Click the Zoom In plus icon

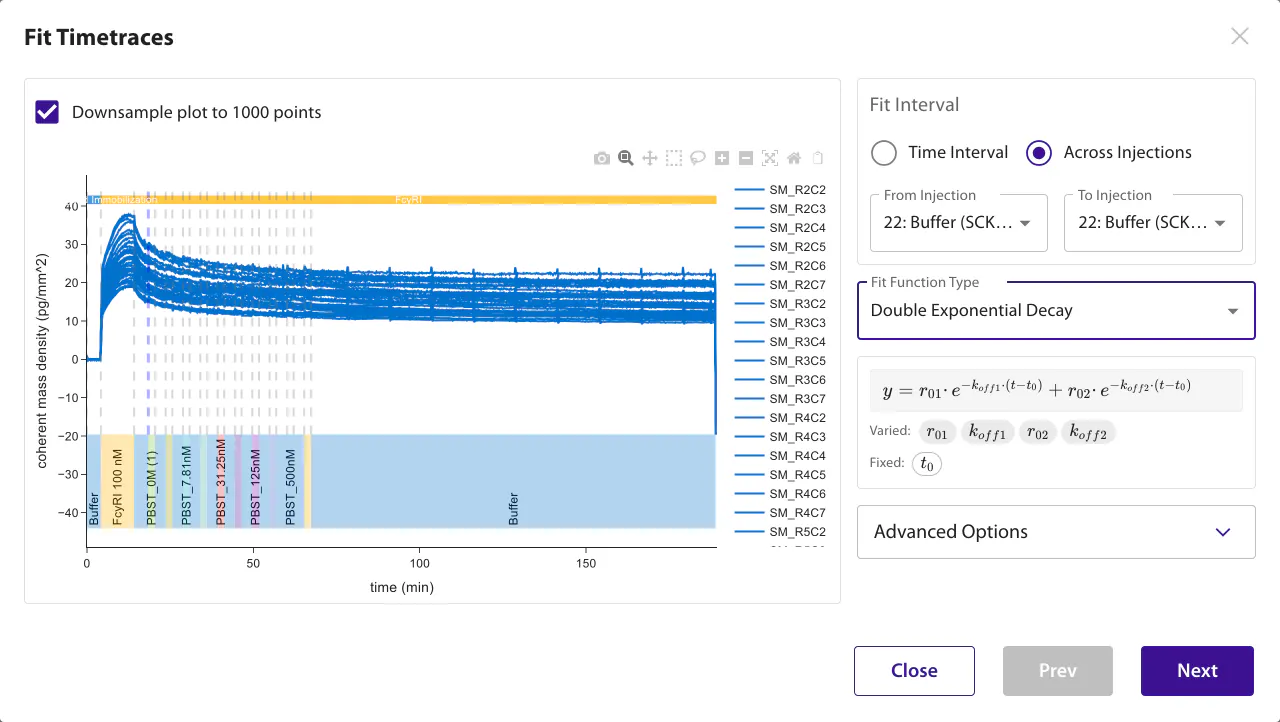722,158
